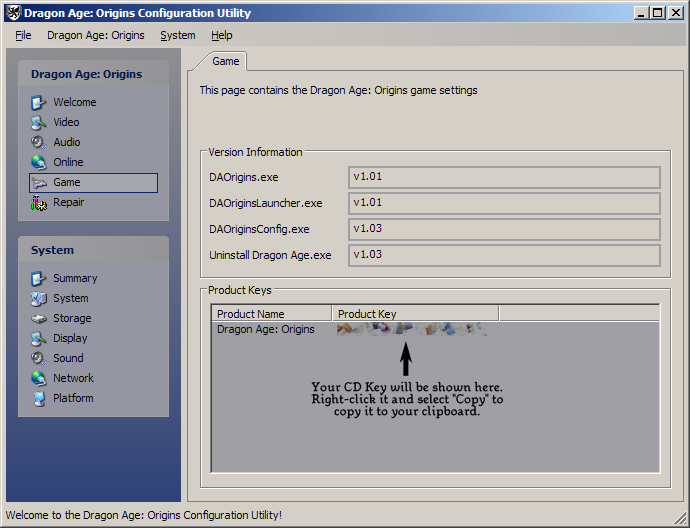Open the Dragon Age: Origins menu

coord(95,35)
